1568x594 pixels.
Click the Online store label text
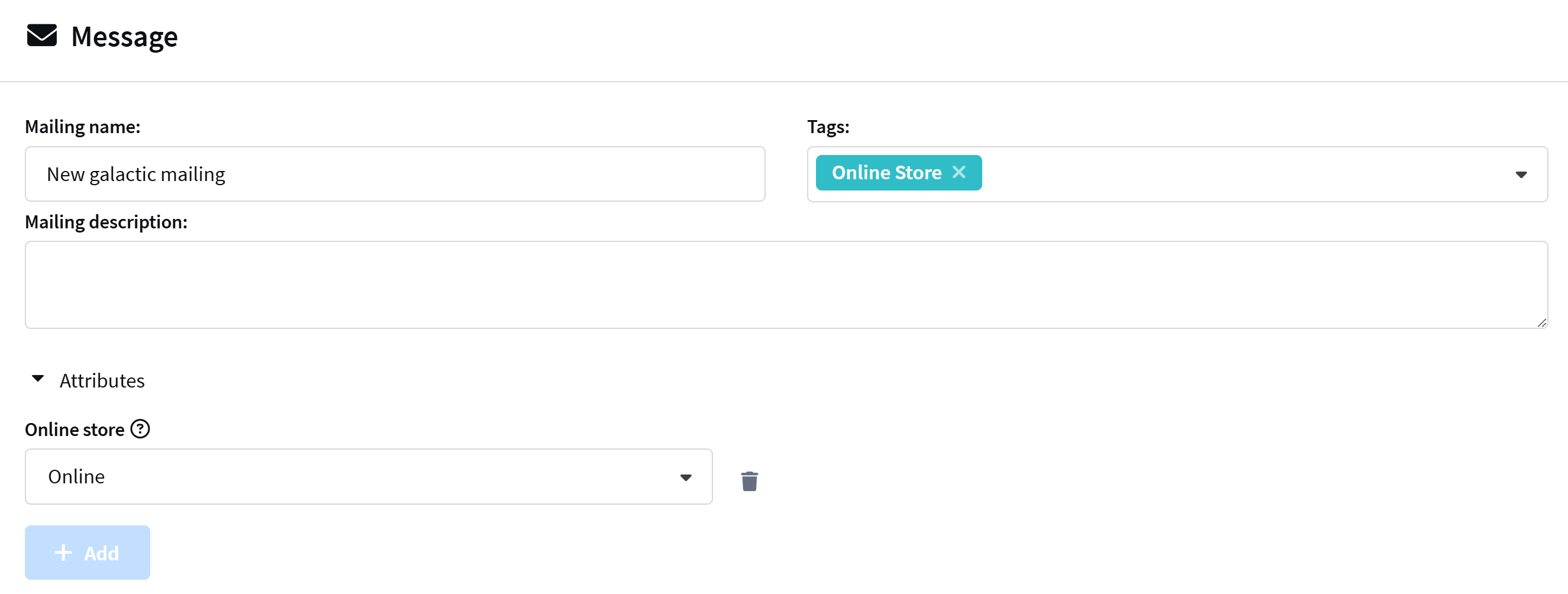pyautogui.click(x=75, y=430)
